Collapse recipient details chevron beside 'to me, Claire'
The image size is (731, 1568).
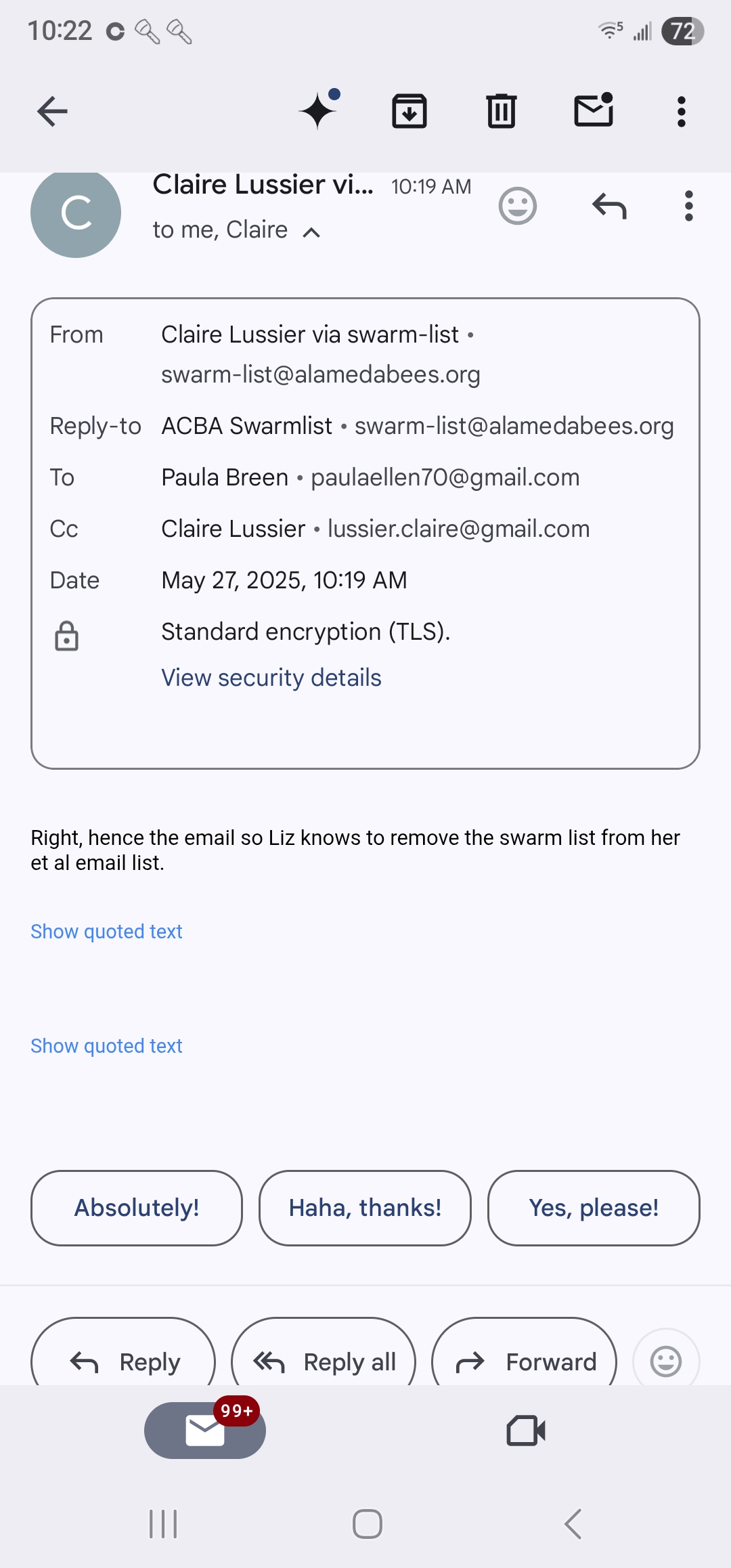tap(311, 232)
